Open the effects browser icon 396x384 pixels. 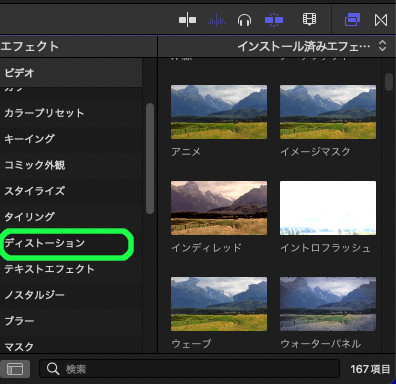pyautogui.click(x=352, y=20)
